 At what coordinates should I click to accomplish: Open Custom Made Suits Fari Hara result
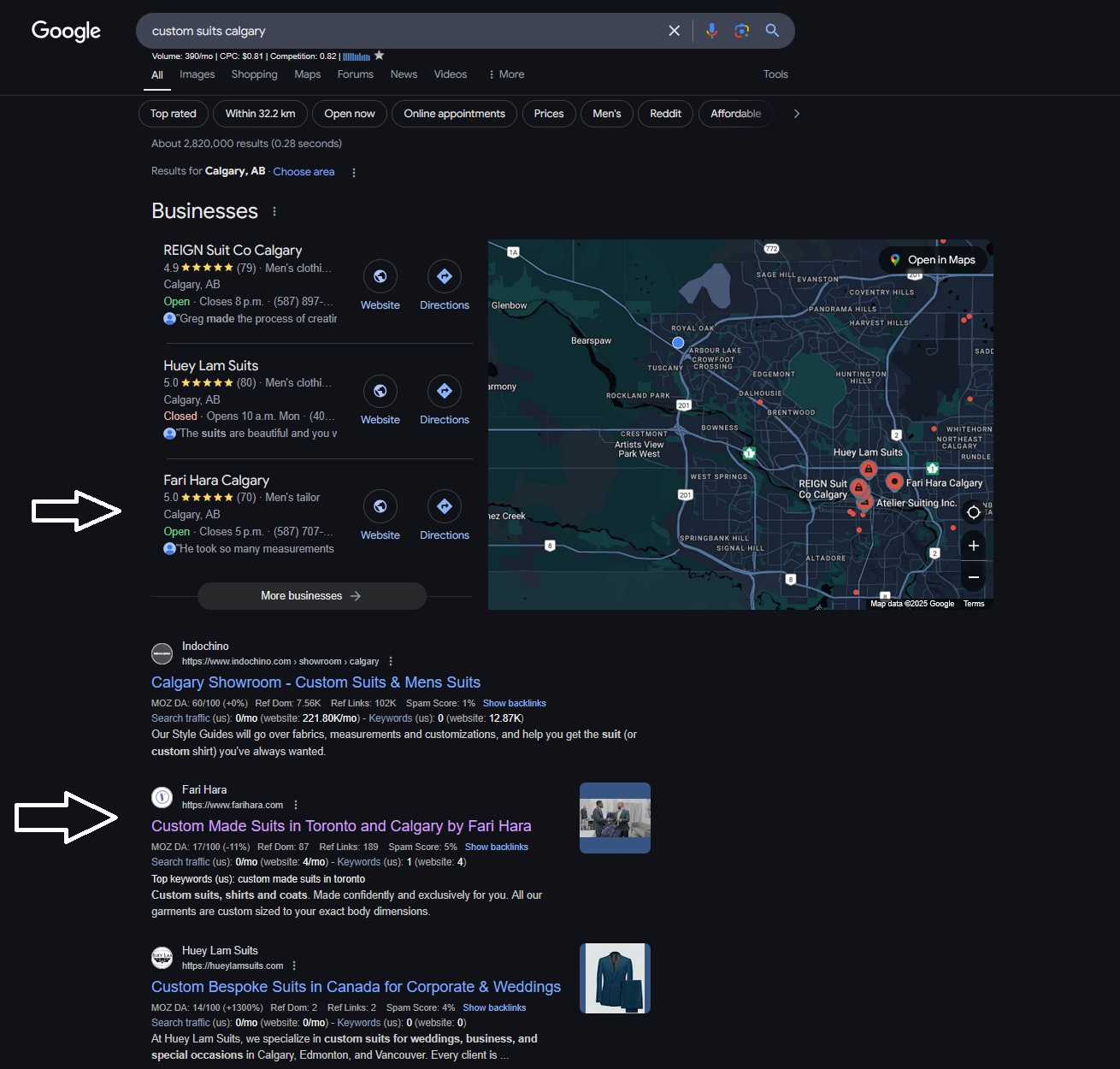coord(341,826)
